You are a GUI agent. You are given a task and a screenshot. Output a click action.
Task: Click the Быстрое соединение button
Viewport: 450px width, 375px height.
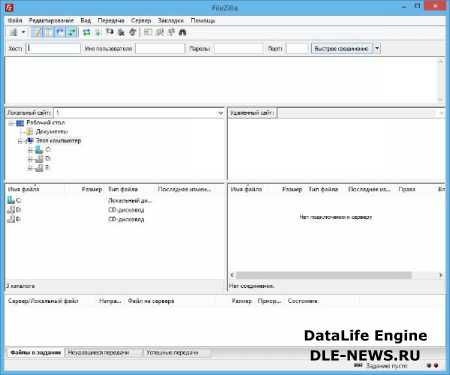point(342,48)
